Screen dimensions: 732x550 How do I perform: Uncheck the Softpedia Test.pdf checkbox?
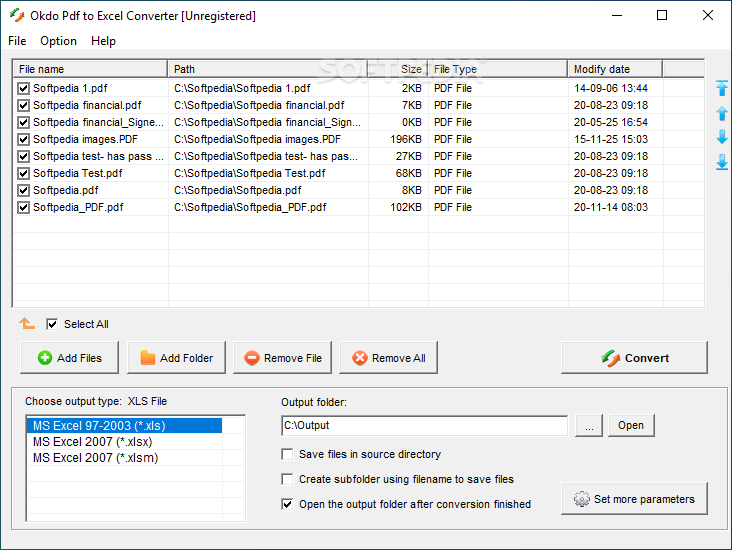coord(23,173)
